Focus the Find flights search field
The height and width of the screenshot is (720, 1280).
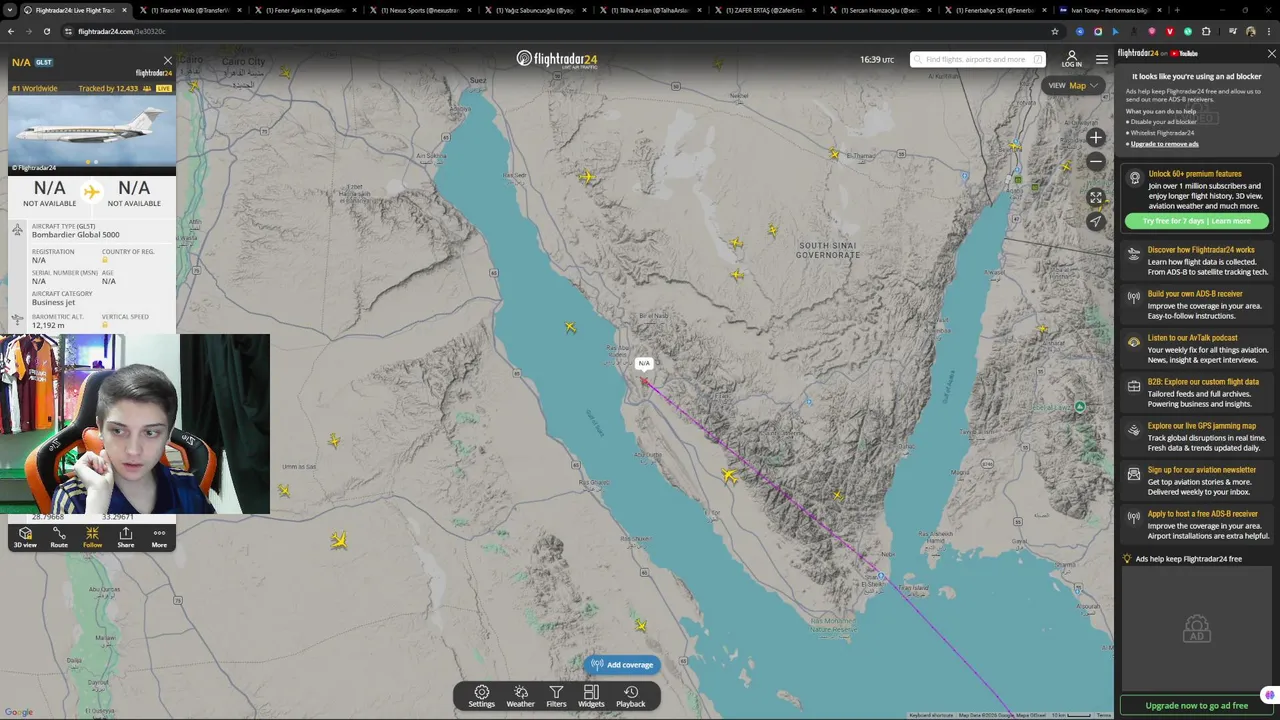(978, 59)
